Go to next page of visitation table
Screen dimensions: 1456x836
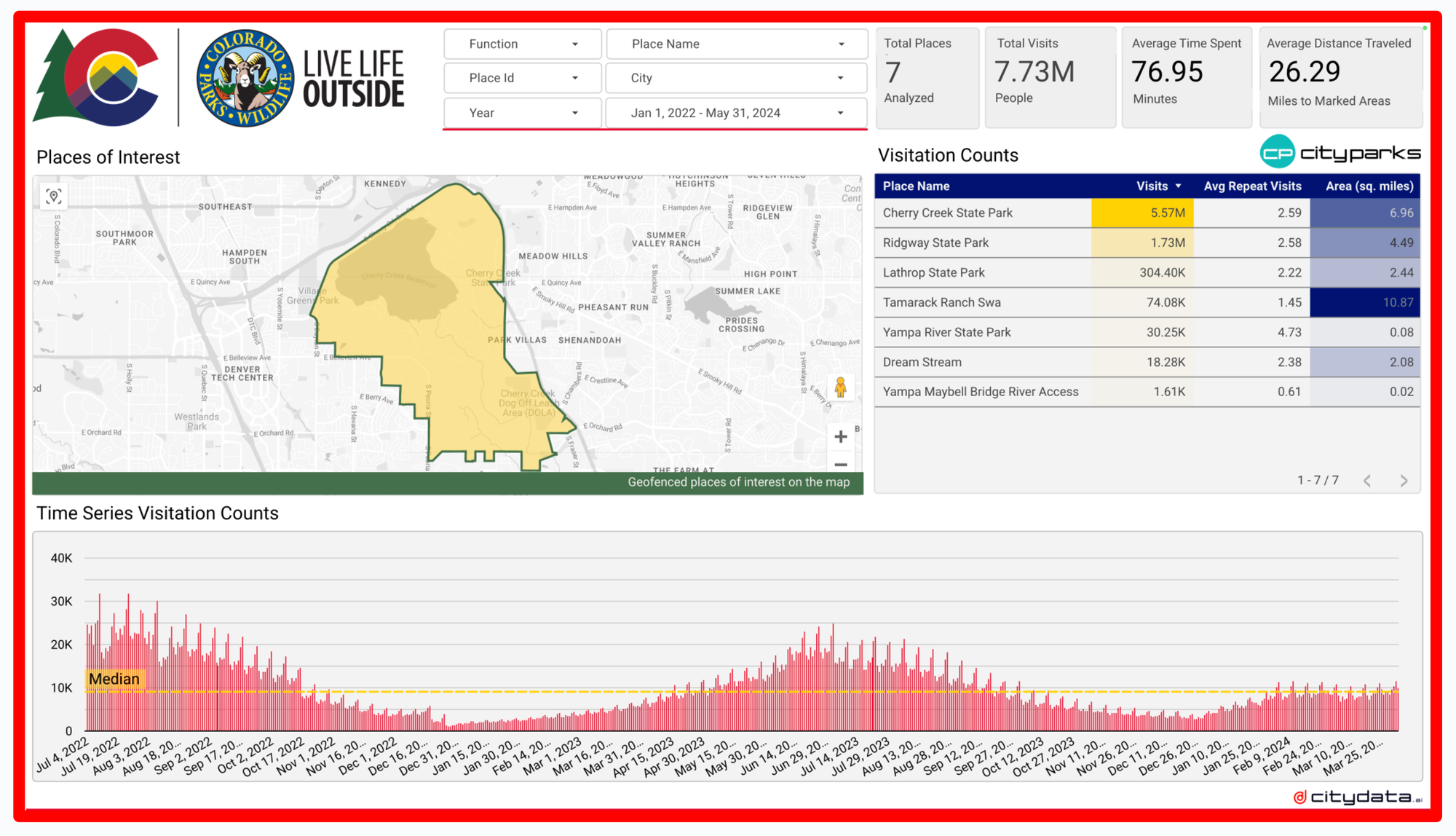(1404, 481)
